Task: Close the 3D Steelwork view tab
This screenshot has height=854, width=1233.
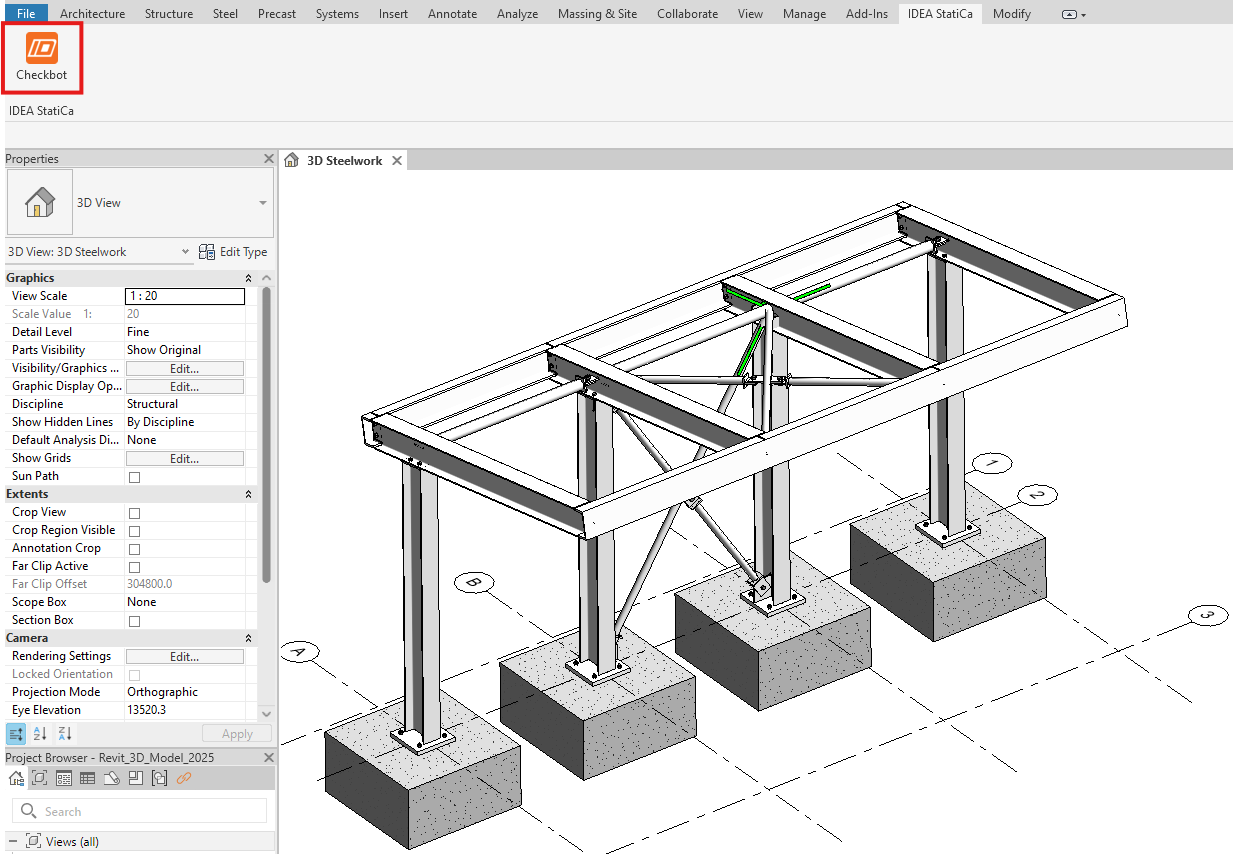Action: click(397, 160)
